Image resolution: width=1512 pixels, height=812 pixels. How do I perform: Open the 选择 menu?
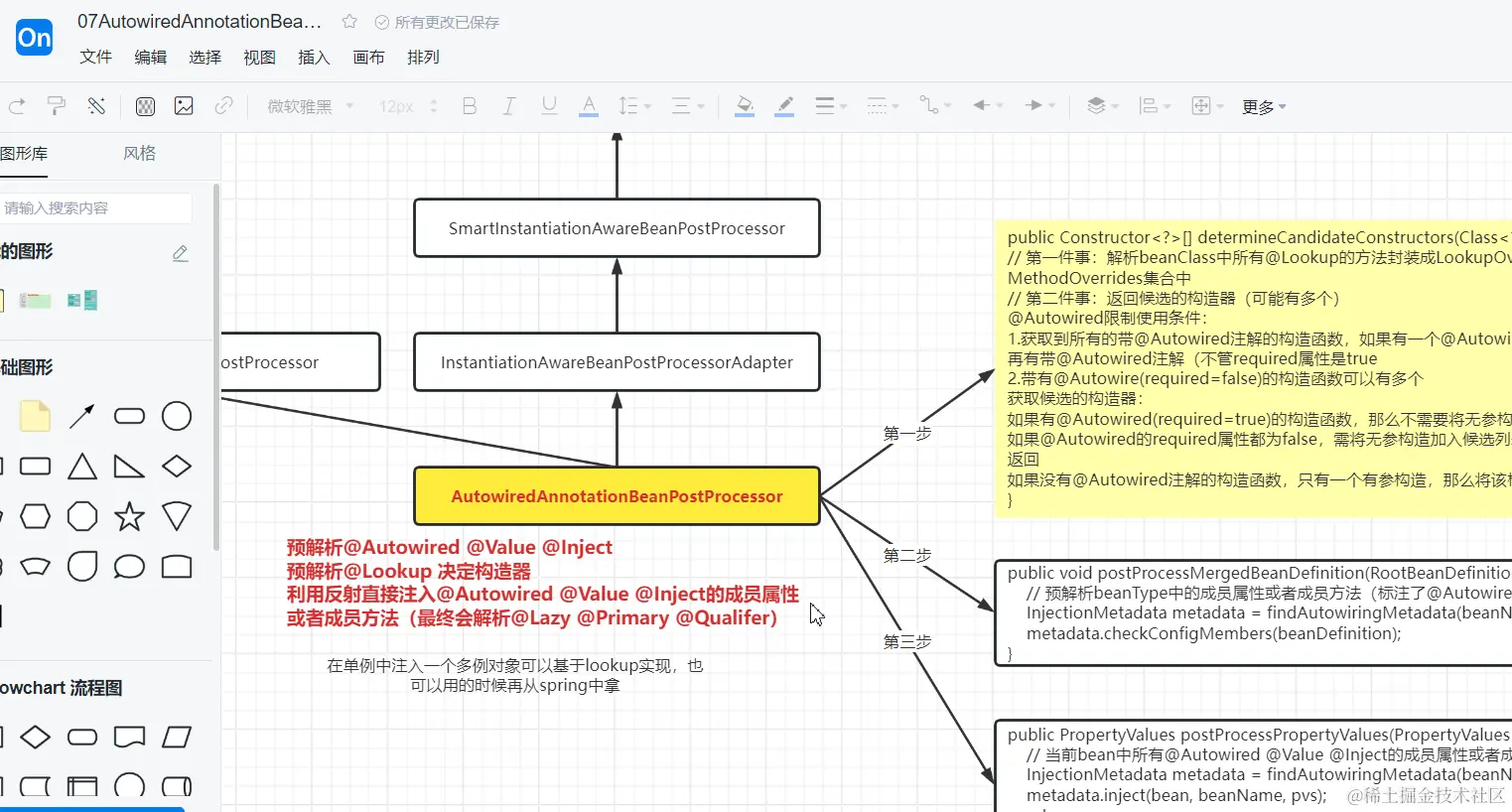[x=206, y=58]
